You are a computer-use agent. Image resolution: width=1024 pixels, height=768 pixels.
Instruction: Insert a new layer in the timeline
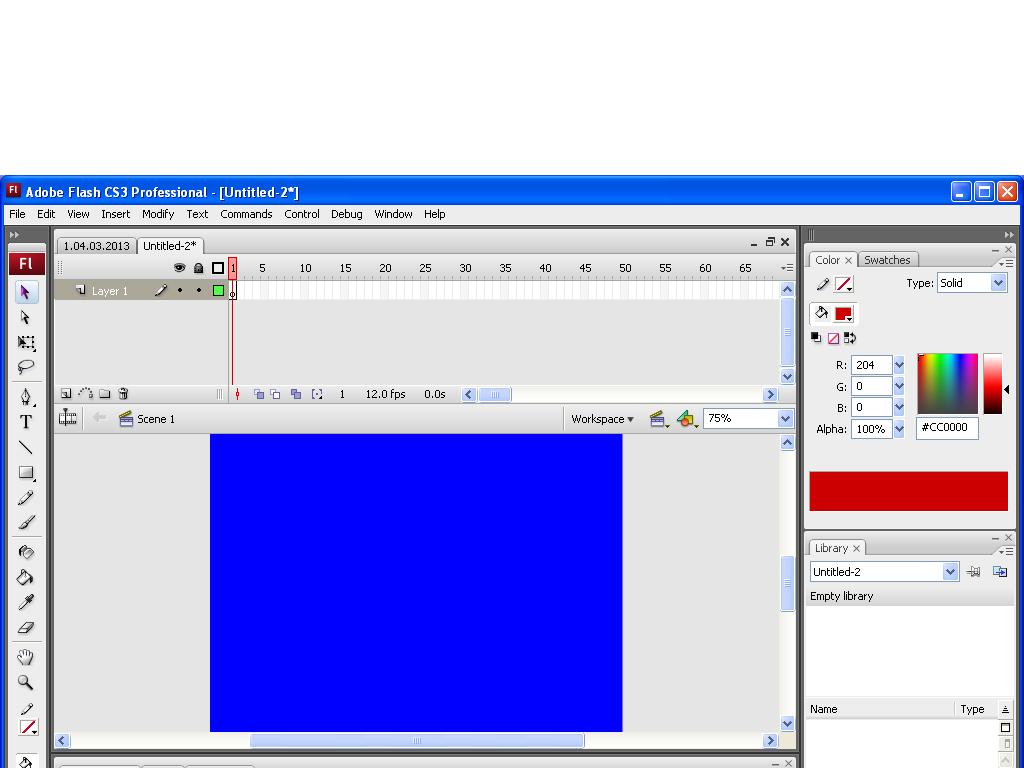coord(65,394)
